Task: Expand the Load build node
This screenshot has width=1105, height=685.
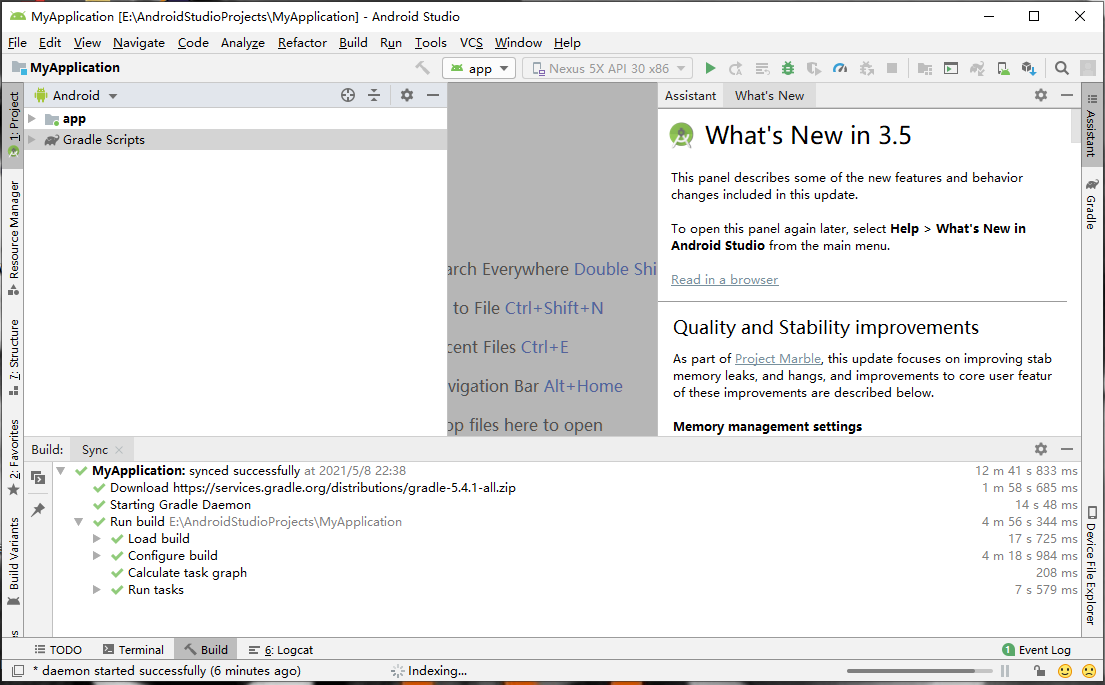Action: 97,539
